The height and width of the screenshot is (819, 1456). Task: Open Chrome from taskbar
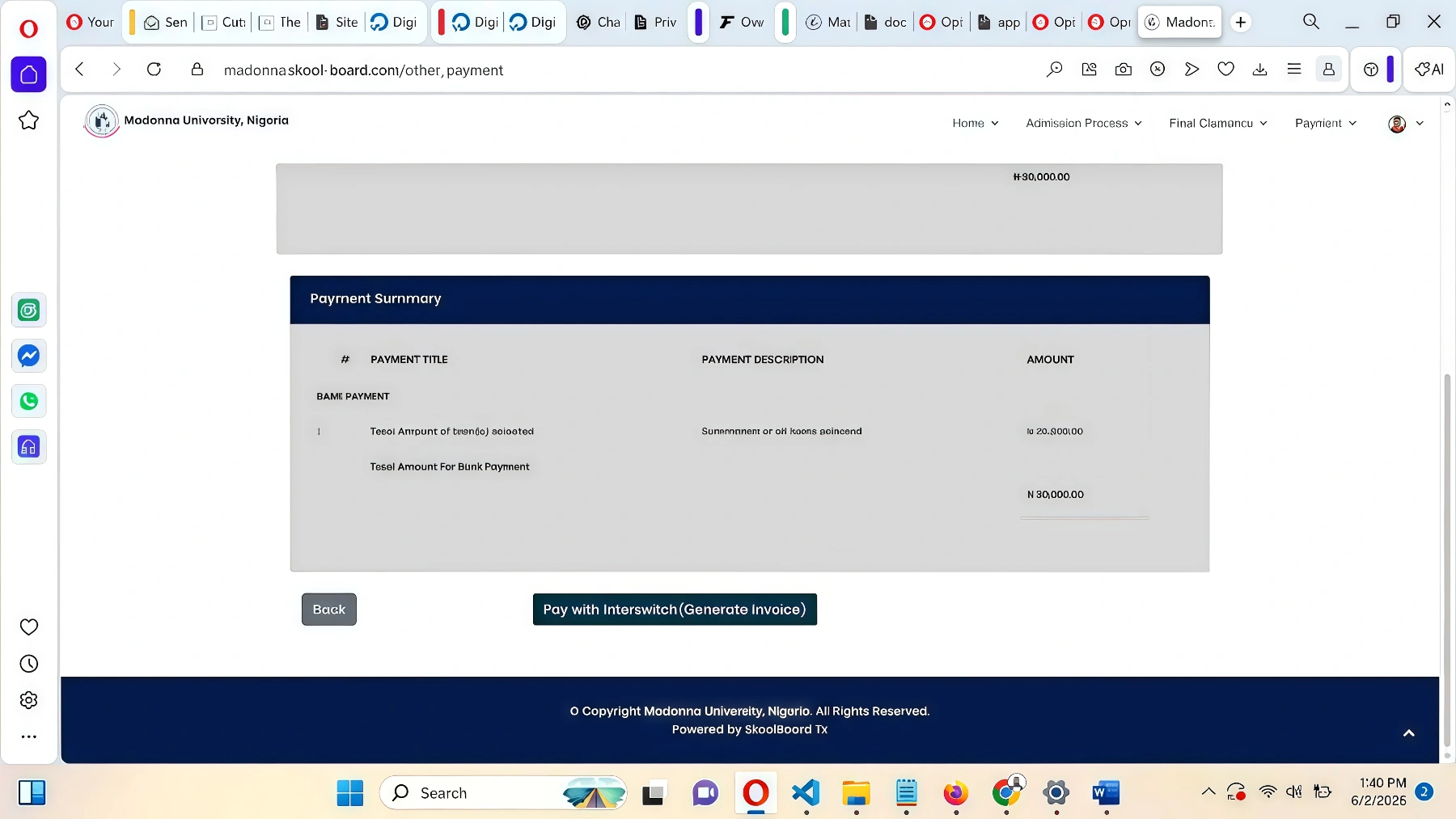point(1006,793)
